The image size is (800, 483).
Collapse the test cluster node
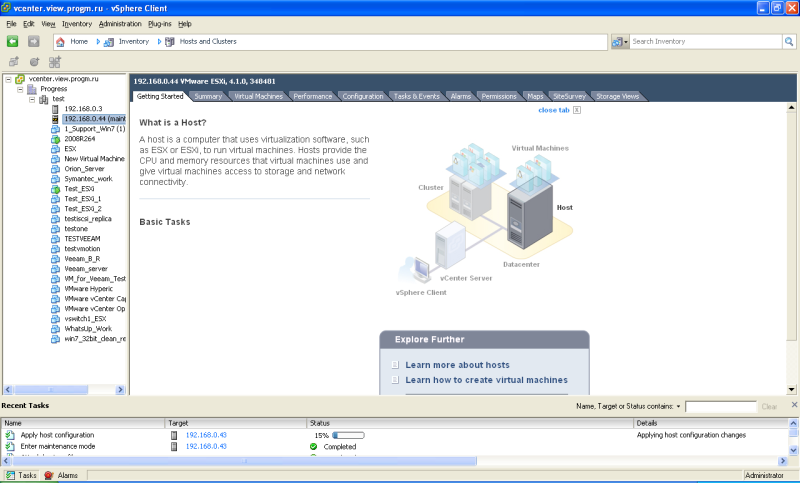coord(32,99)
